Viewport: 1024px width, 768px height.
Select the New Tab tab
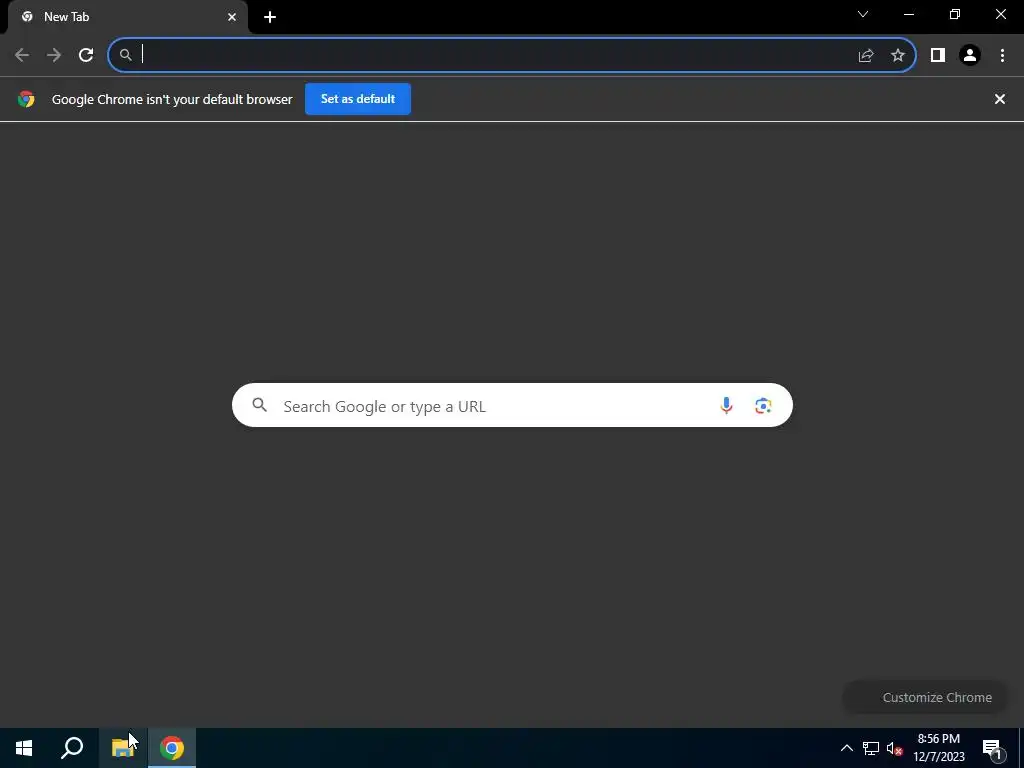pos(127,17)
